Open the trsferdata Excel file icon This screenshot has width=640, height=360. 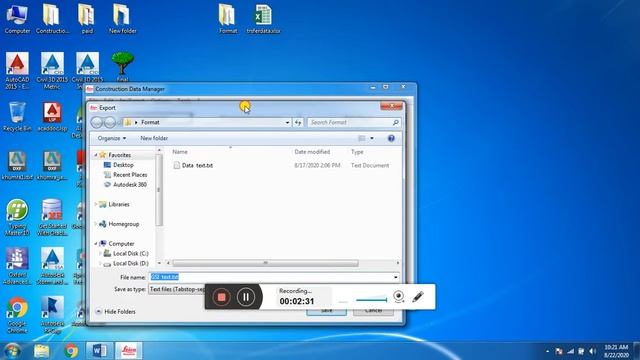point(263,19)
